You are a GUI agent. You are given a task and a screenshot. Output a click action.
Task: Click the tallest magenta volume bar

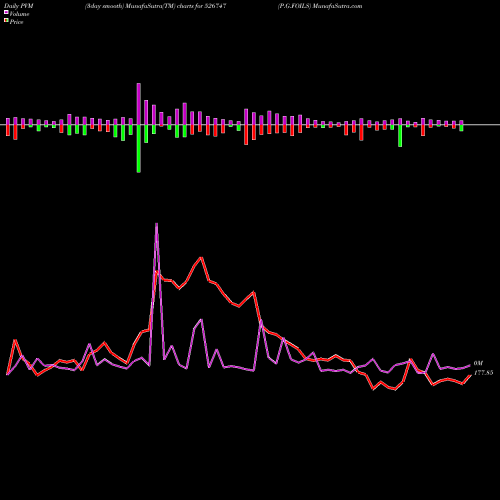tap(139, 104)
